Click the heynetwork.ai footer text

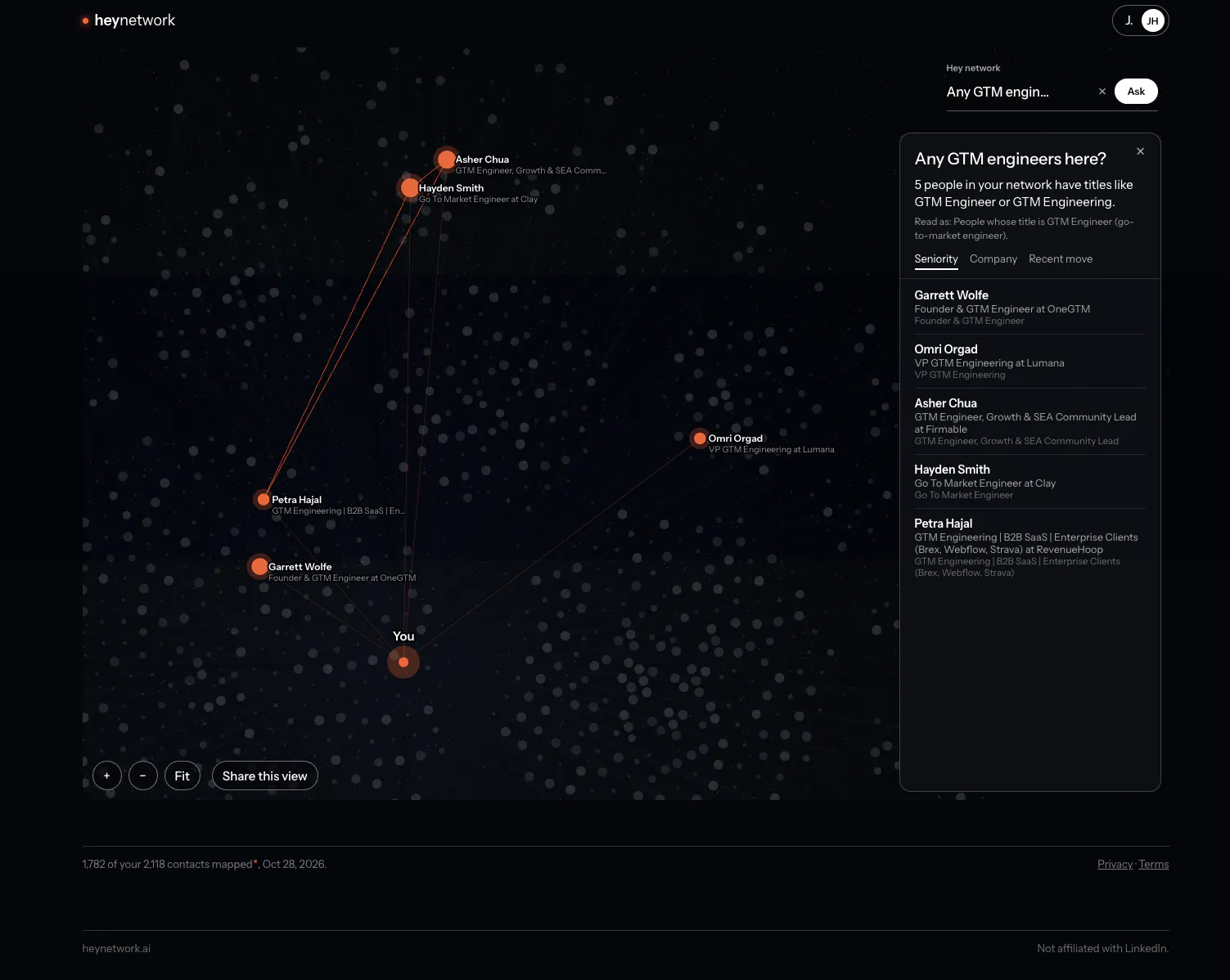(x=116, y=949)
